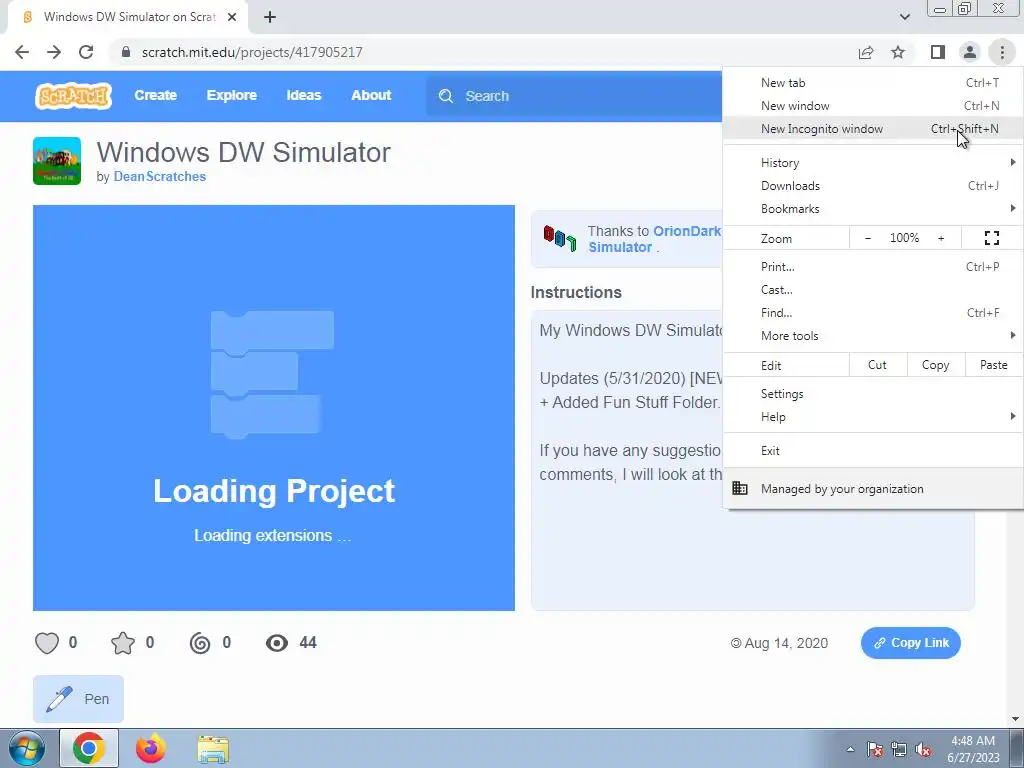Open Settings from the menu
Image resolution: width=1024 pixels, height=768 pixels.
pos(873,394)
